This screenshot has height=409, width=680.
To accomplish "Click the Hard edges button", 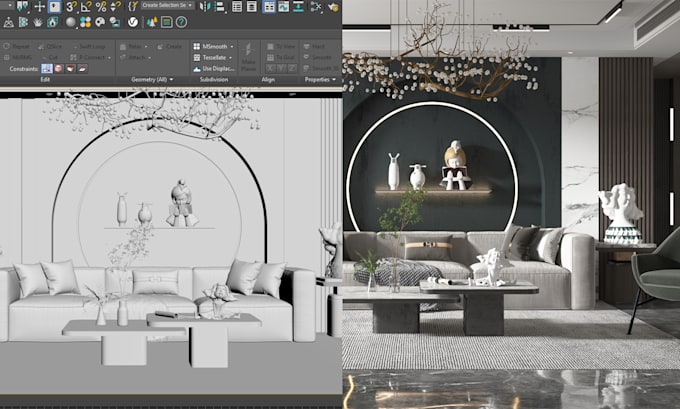I will (x=314, y=46).
